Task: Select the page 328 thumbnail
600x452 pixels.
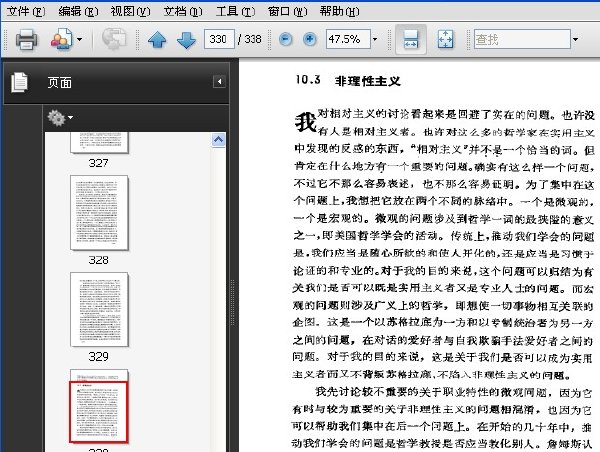Action: pyautogui.click(x=99, y=213)
